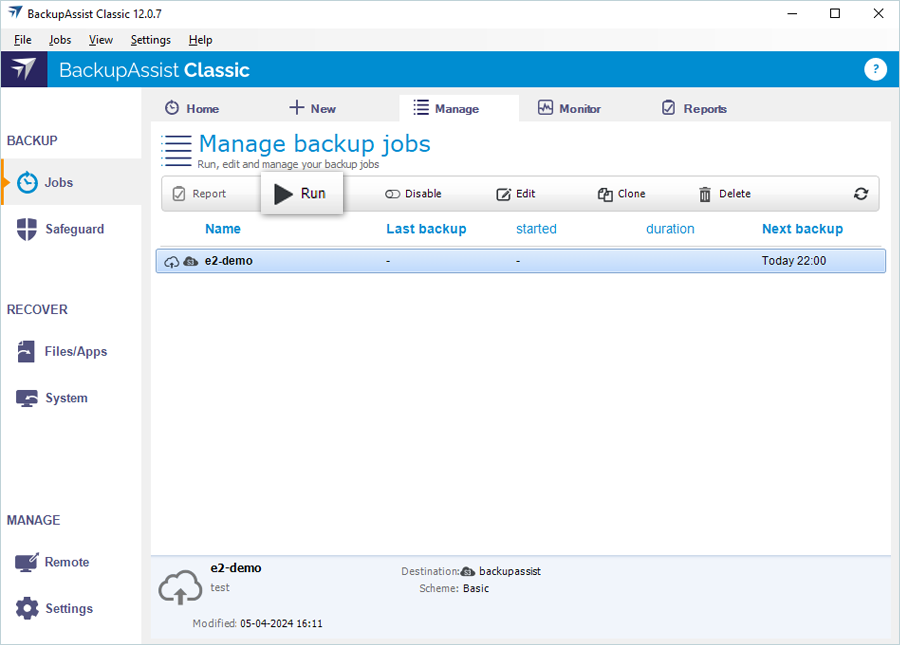900x645 pixels.
Task: Switch to the Reports tab
Action: pyautogui.click(x=694, y=108)
